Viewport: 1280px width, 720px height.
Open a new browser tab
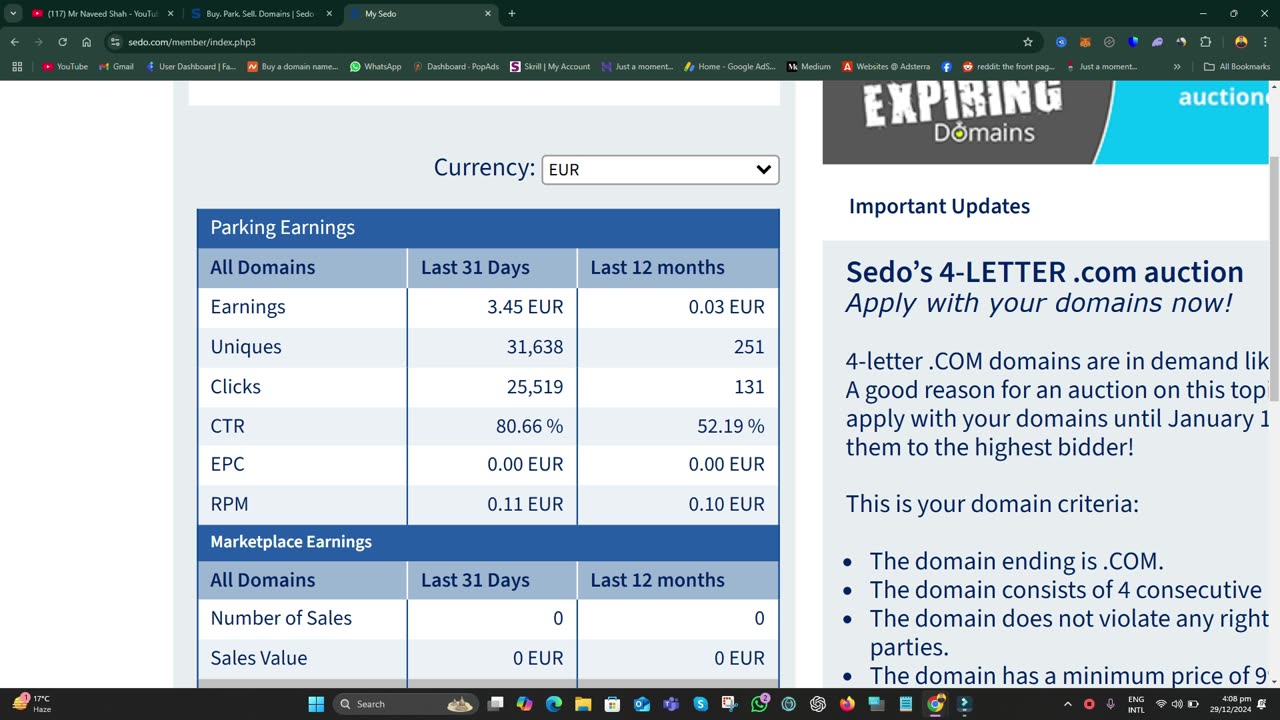tap(512, 14)
